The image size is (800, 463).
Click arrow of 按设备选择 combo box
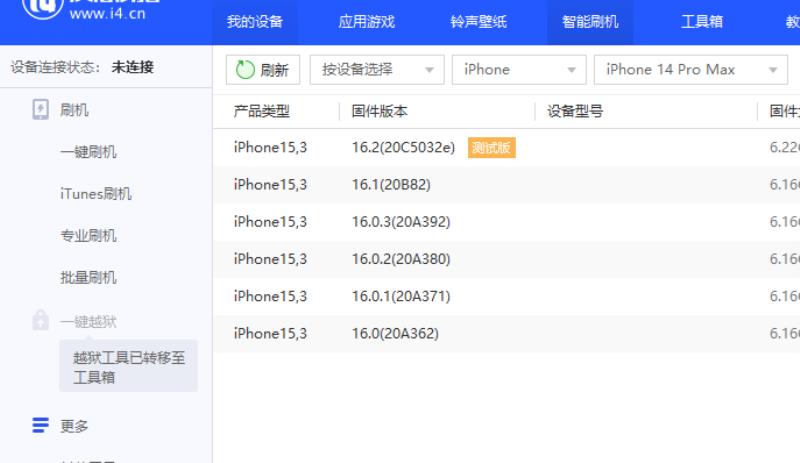[x=430, y=70]
